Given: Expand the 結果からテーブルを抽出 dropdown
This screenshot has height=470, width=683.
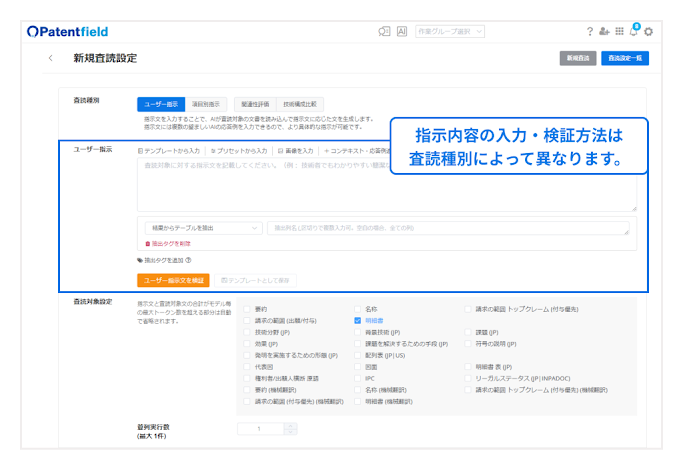Looking at the screenshot, I should click(x=200, y=227).
